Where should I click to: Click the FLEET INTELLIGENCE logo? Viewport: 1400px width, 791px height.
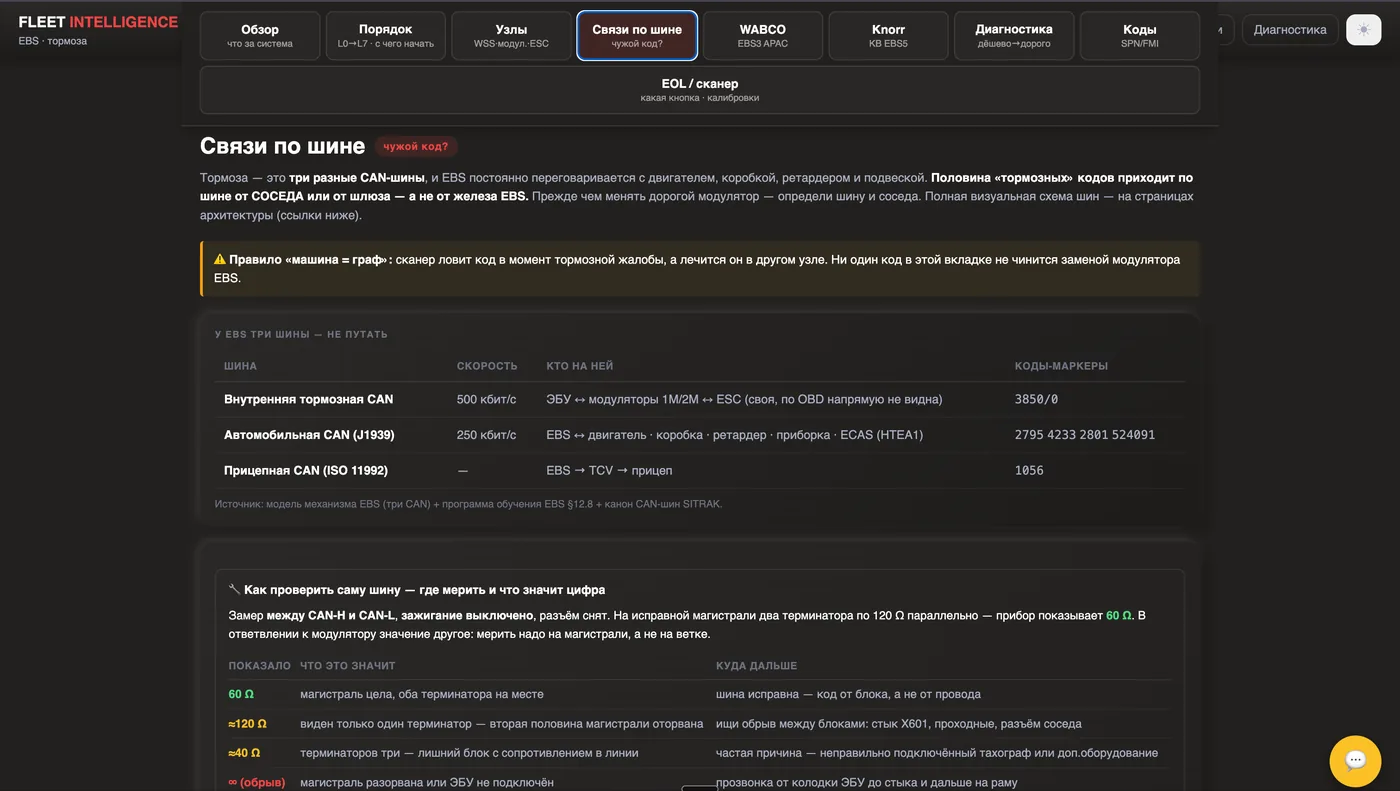[x=98, y=22]
